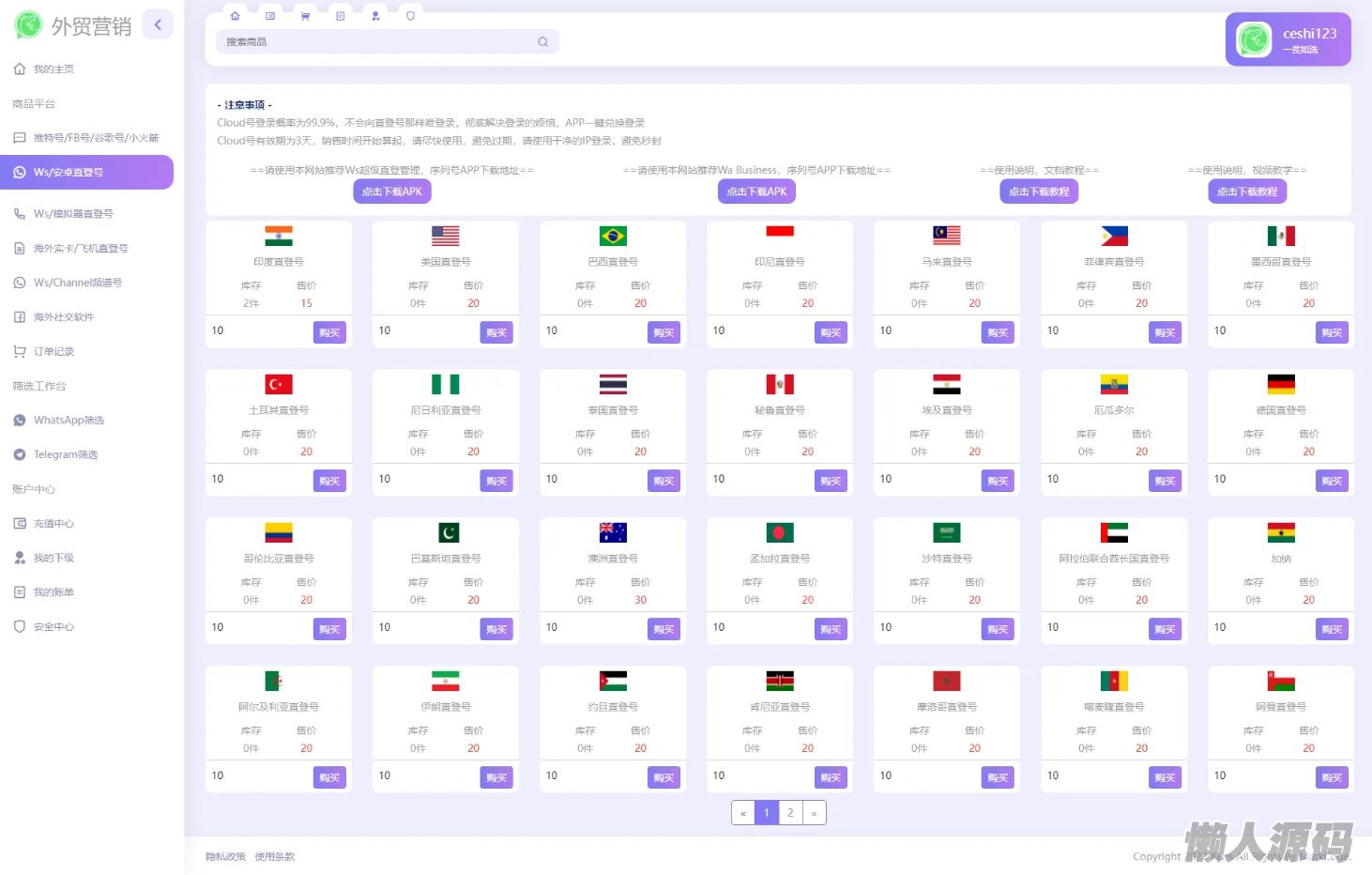
Task: Open 充值中心 in the sidebar
Action: click(x=53, y=524)
